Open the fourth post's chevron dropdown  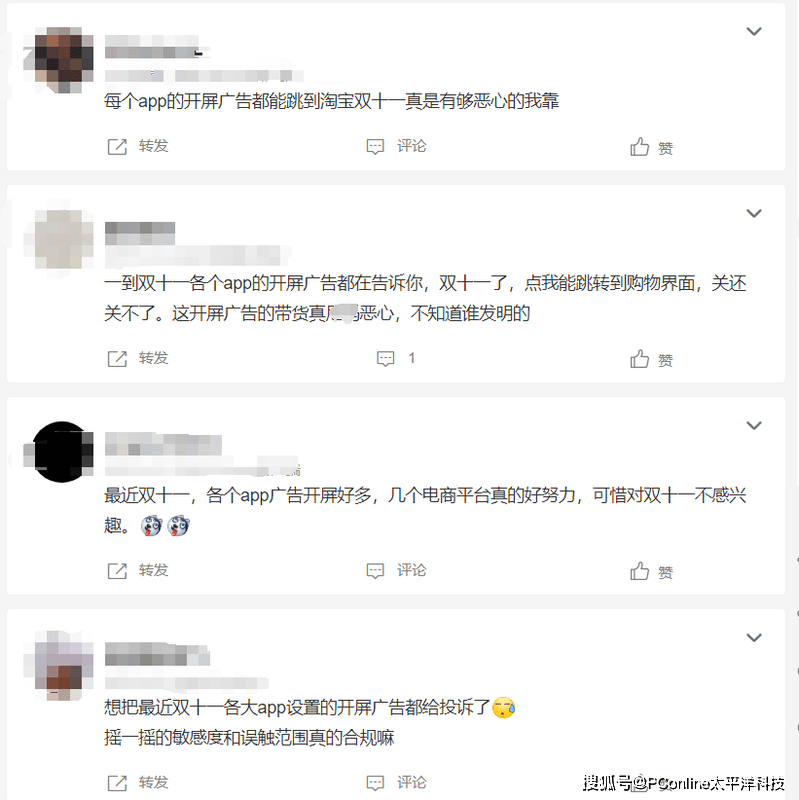(754, 638)
